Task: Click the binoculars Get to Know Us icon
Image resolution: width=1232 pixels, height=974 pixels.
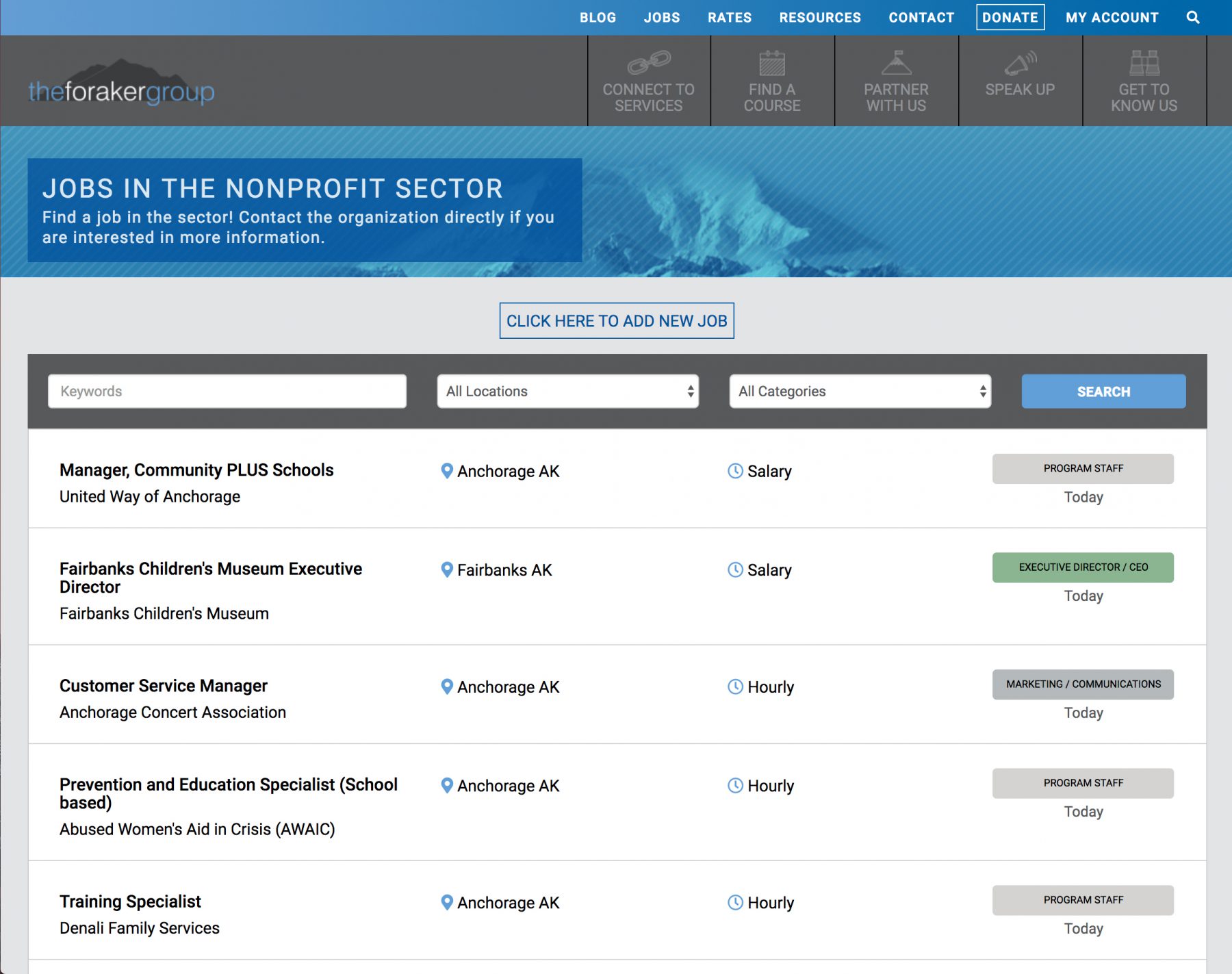Action: coord(1144,63)
